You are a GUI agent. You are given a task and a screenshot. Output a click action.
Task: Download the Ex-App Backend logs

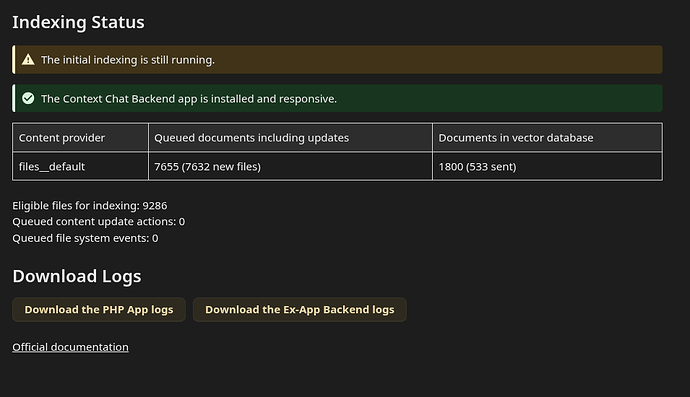click(x=300, y=309)
